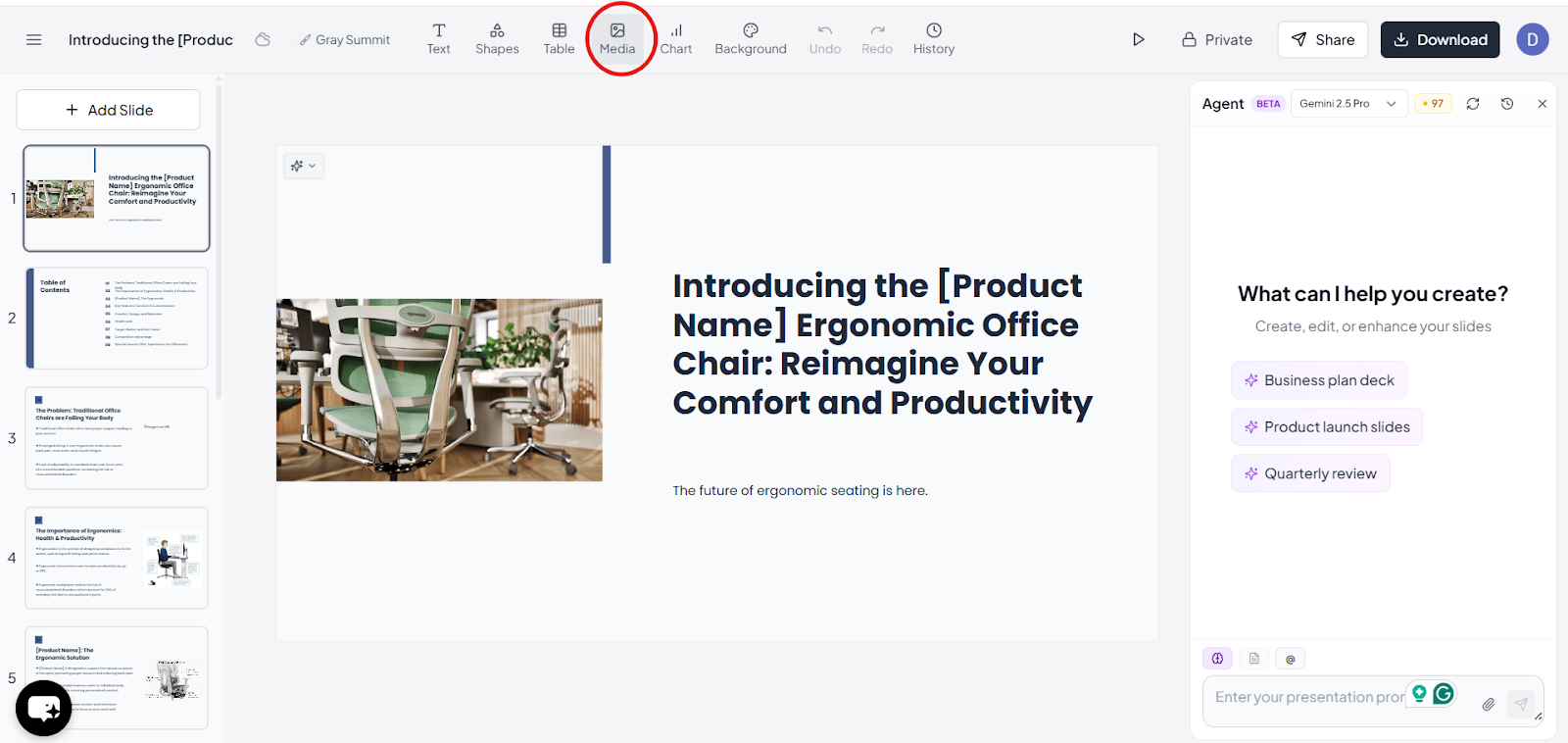
Task: Expand the Gemini 2.5 Pro model dropdown
Action: (1348, 104)
